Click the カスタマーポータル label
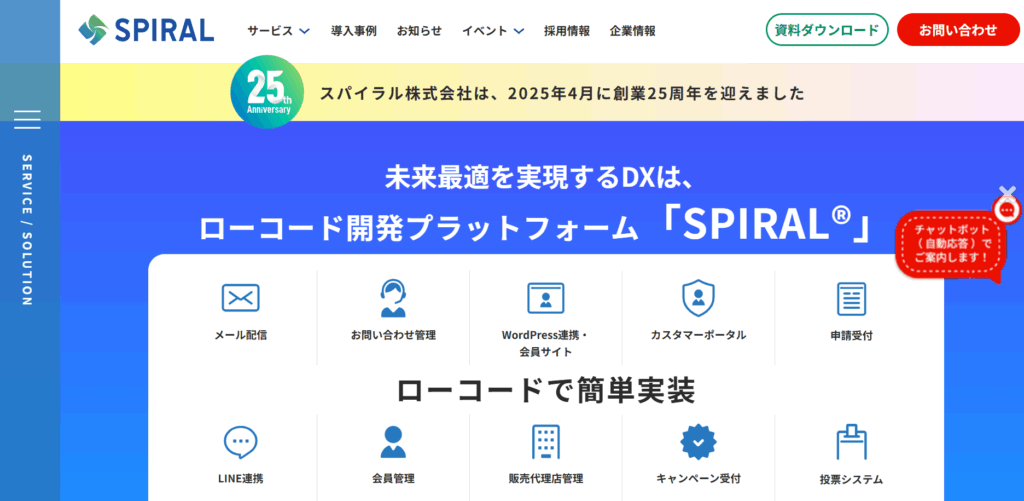The height and width of the screenshot is (501, 1024). coord(698,335)
